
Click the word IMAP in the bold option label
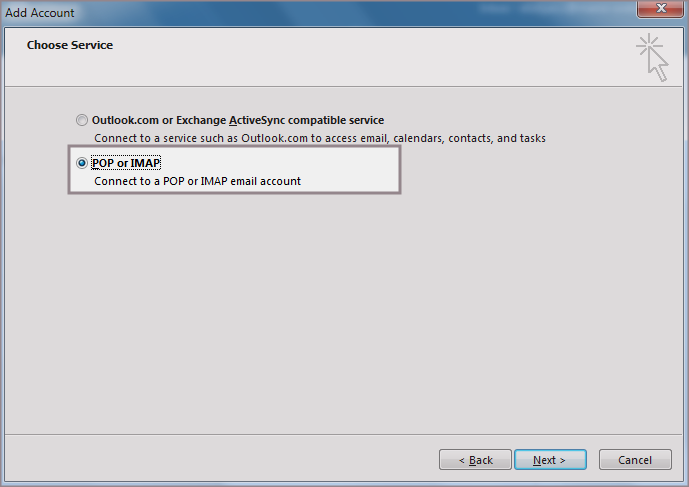click(x=146, y=163)
